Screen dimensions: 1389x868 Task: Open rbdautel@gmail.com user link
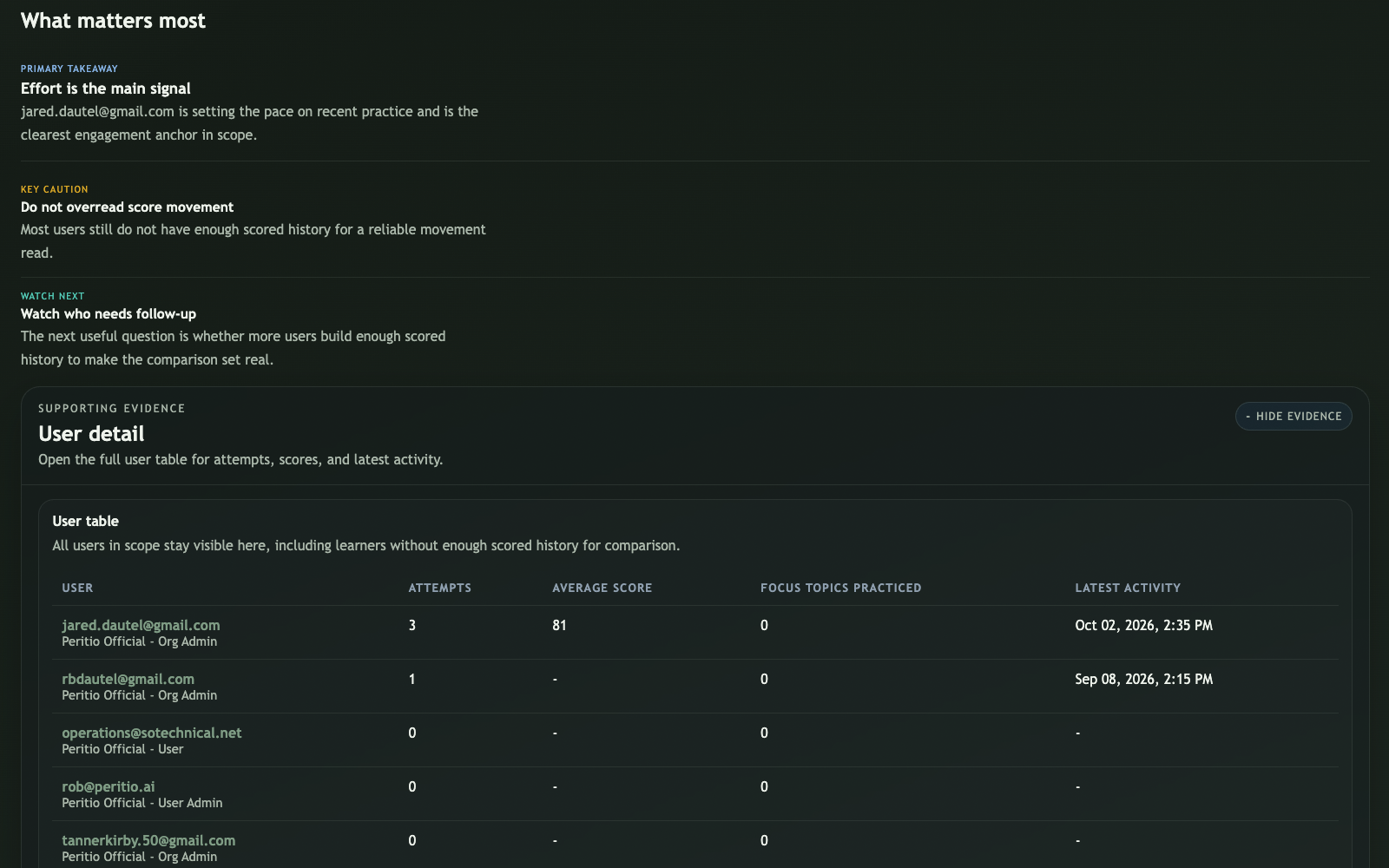pos(128,679)
